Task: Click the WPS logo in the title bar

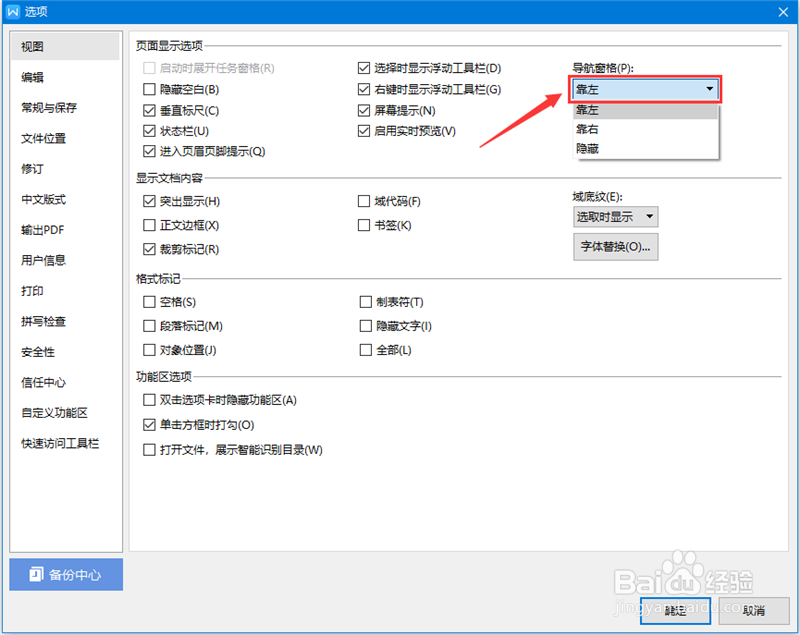Action: pyautogui.click(x=12, y=11)
